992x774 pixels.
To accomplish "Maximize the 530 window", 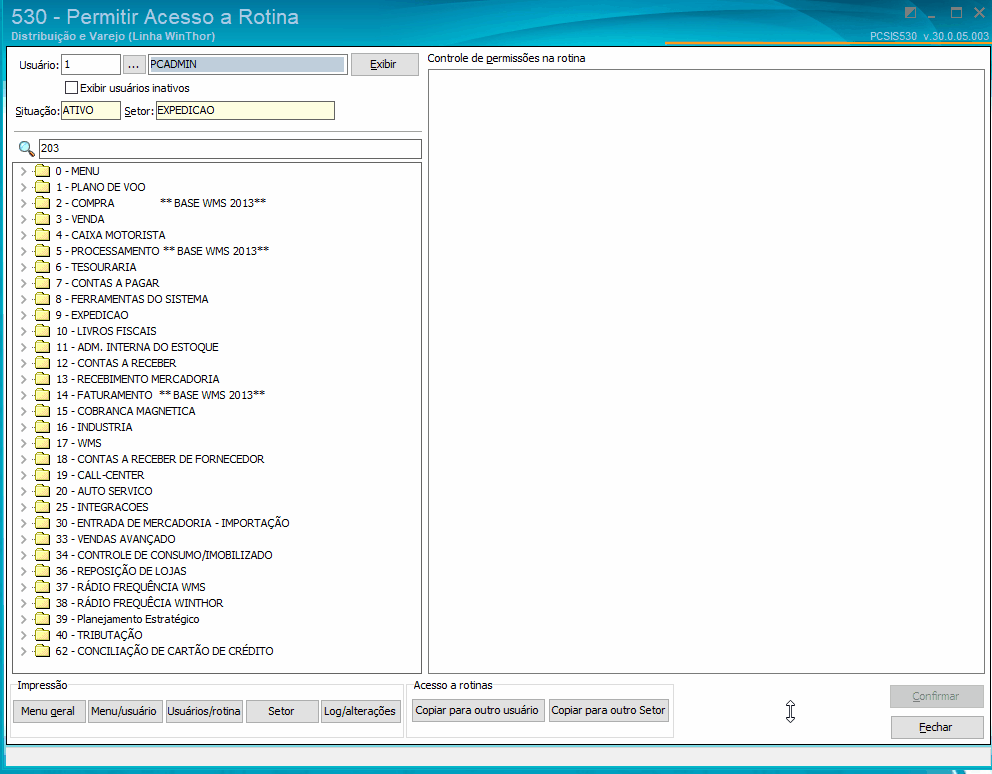I will (957, 13).
